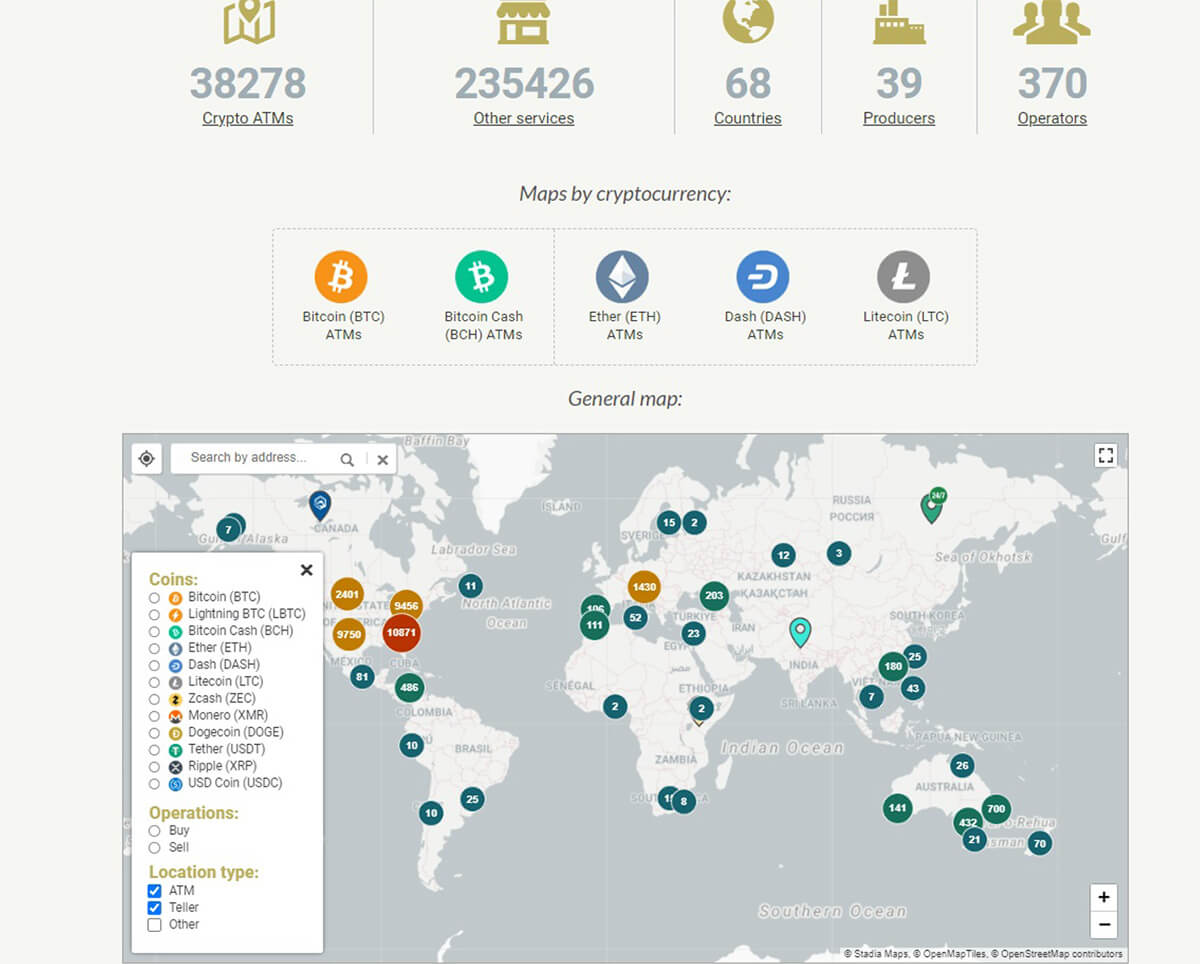Click the locate-me crosshair icon on map
This screenshot has height=964, width=1200.
tap(147, 459)
